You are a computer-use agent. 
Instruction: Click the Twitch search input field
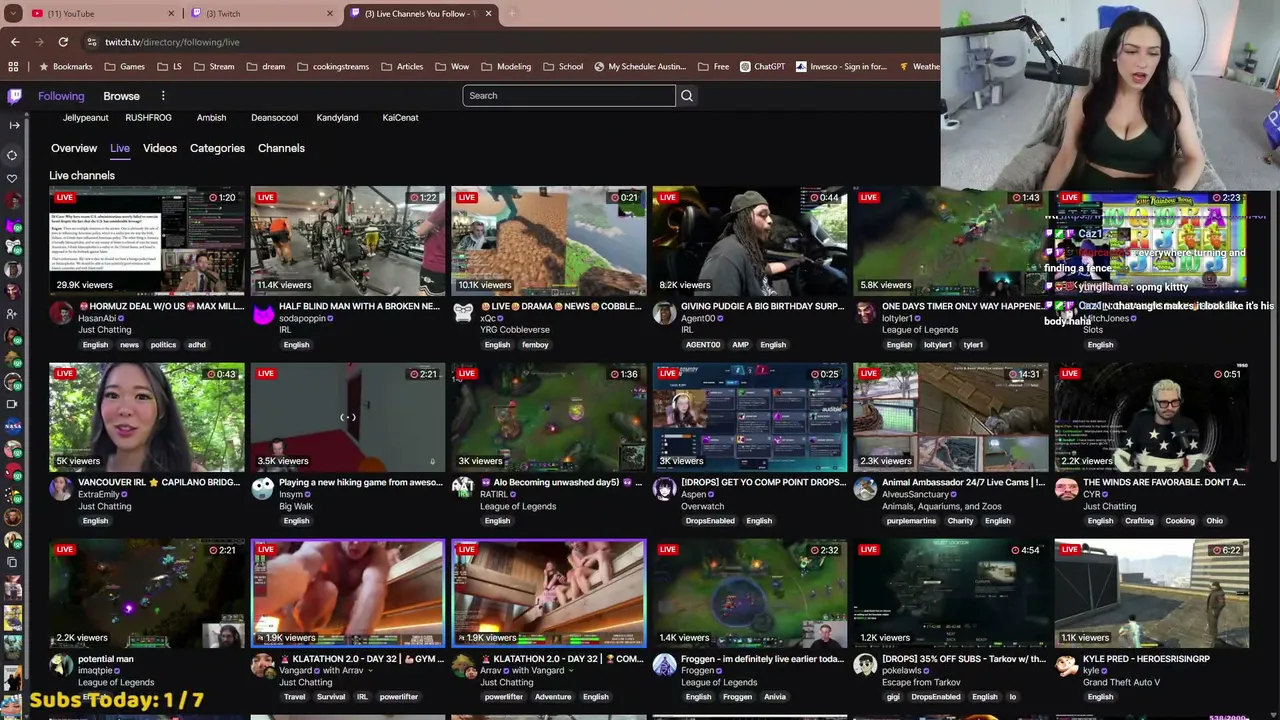point(569,96)
